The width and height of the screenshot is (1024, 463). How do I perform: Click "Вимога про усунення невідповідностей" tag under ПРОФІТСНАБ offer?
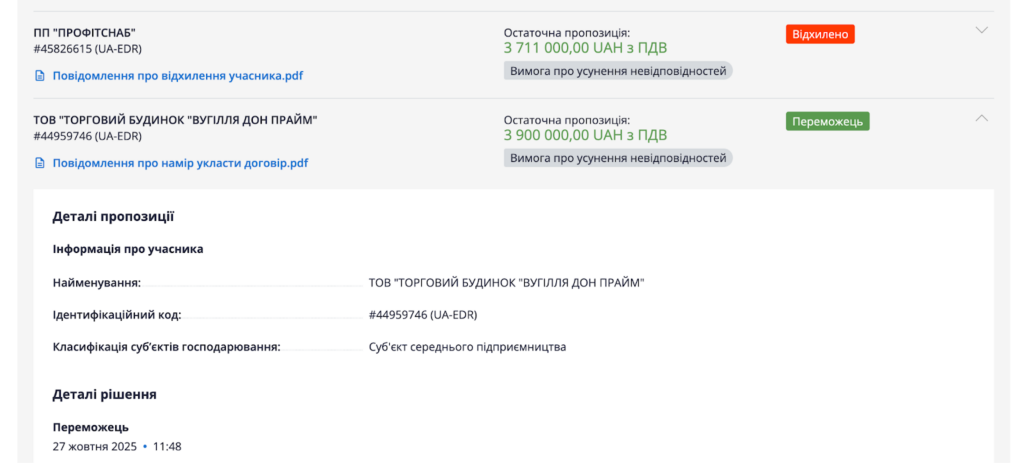[x=618, y=70]
